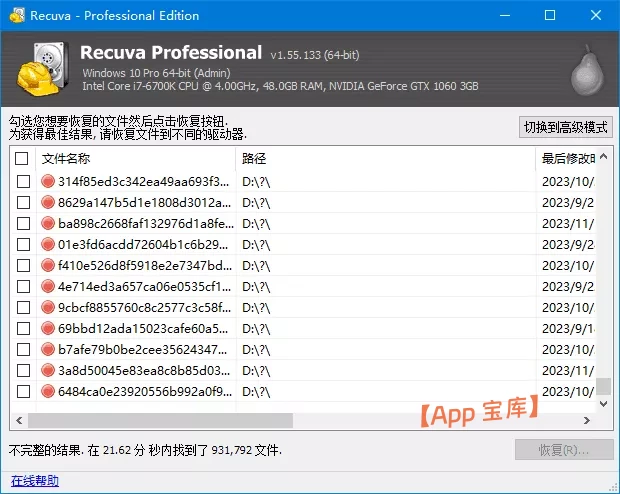Click red status dot for file ba898c2668faf132976d1a8fe

[x=48, y=223]
